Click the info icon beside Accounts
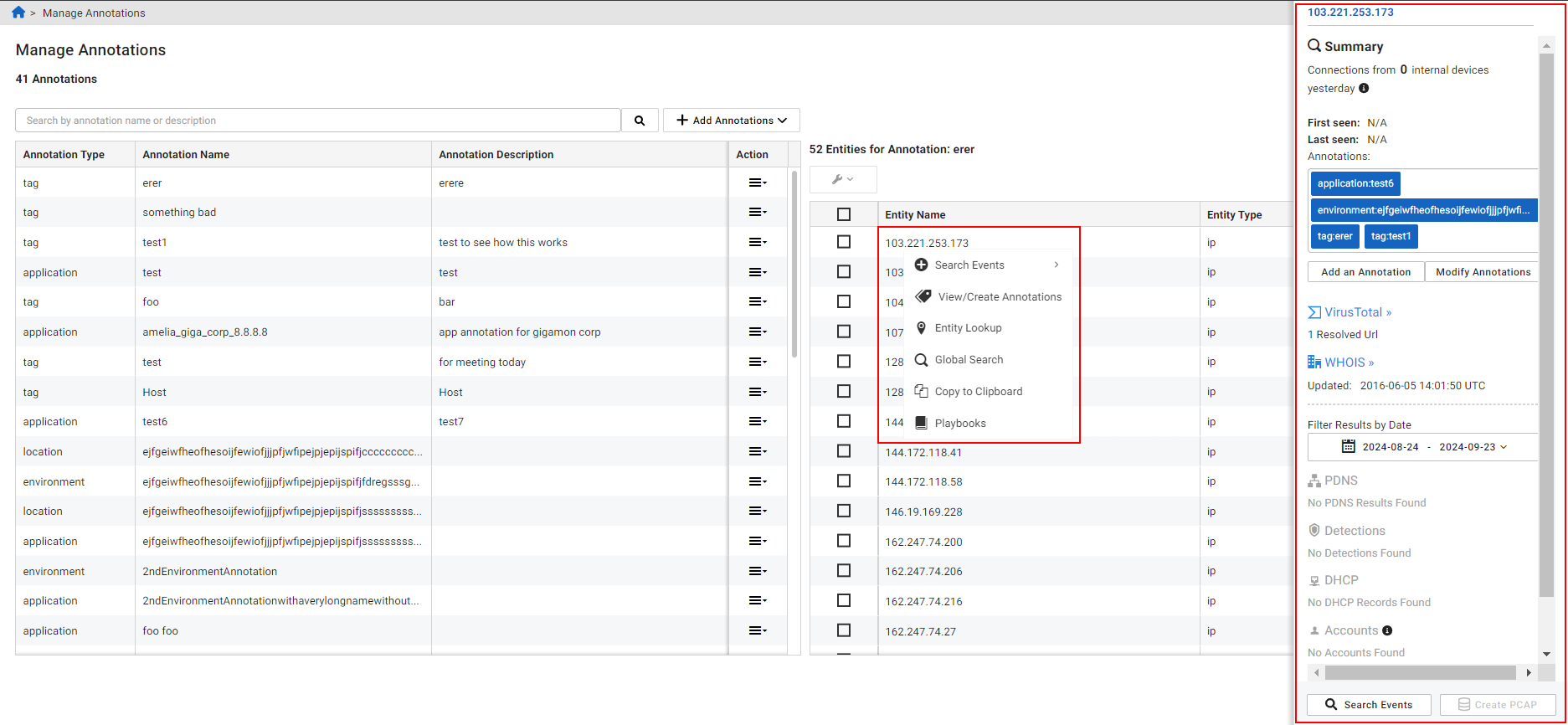 click(1387, 630)
